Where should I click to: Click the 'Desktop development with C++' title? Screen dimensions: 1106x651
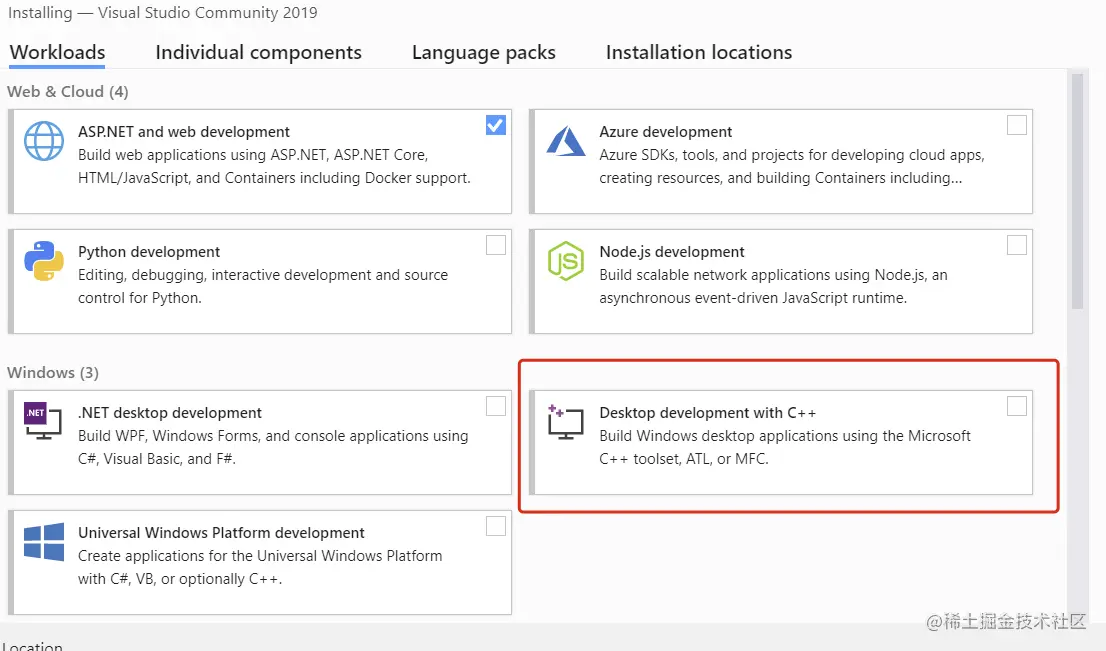tap(707, 413)
